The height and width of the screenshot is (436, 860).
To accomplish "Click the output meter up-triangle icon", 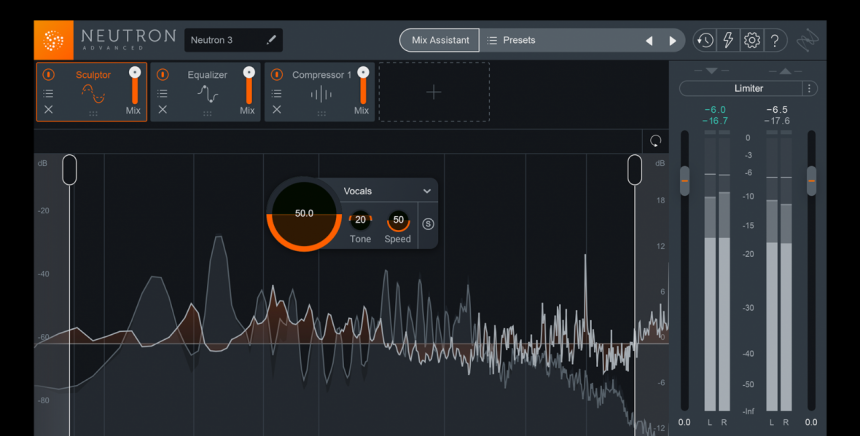I will pos(785,71).
